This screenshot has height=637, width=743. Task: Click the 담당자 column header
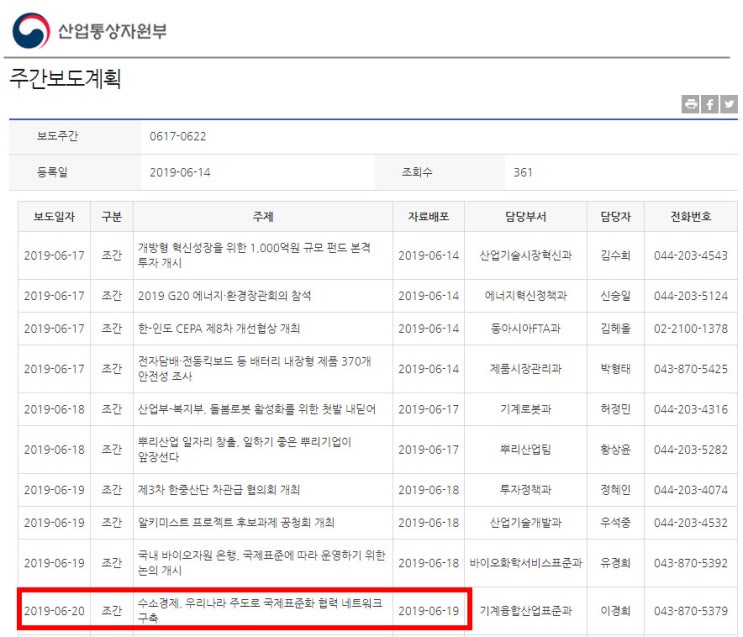tap(616, 217)
